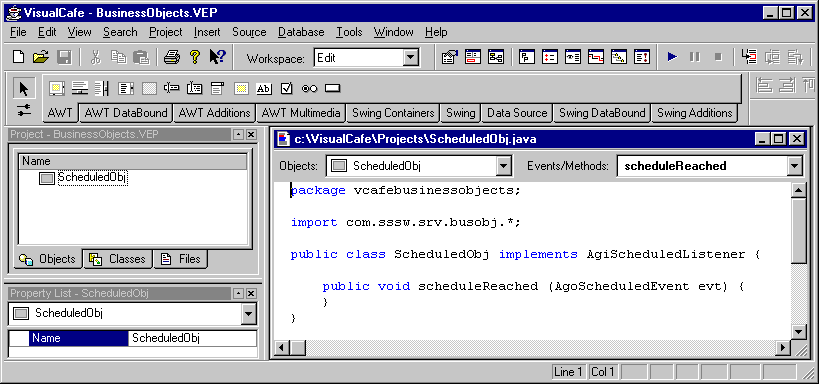This screenshot has height=384, width=819.
Task: Save with the floppy disk icon
Action: point(64,57)
